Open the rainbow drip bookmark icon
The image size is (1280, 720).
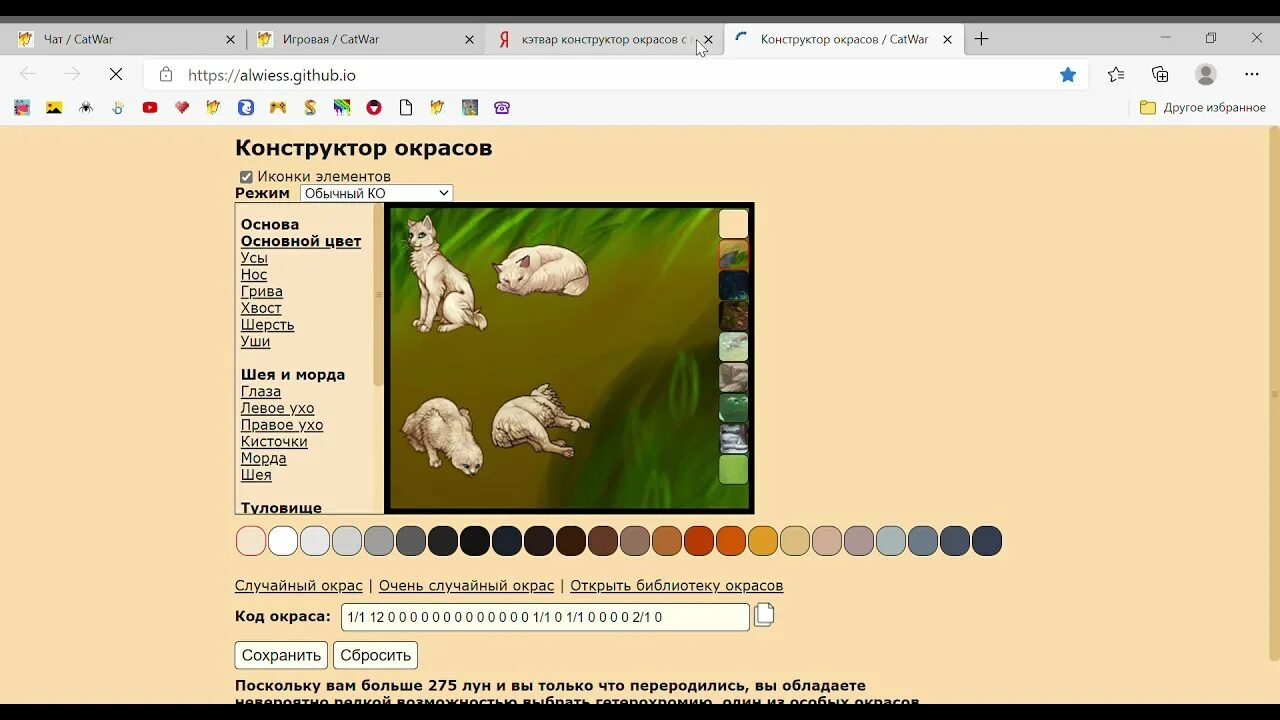(342, 108)
